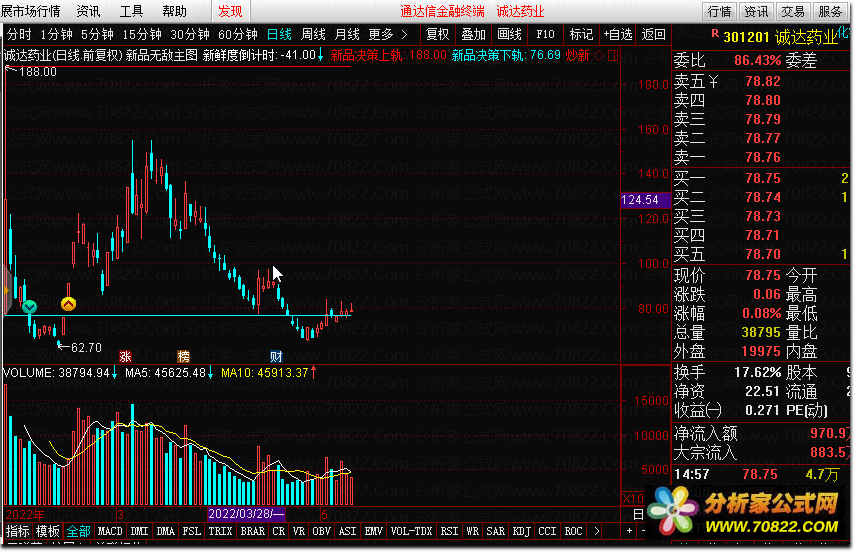This screenshot has width=856, height=552.
Task: Add stock via +自选
Action: pyautogui.click(x=617, y=34)
